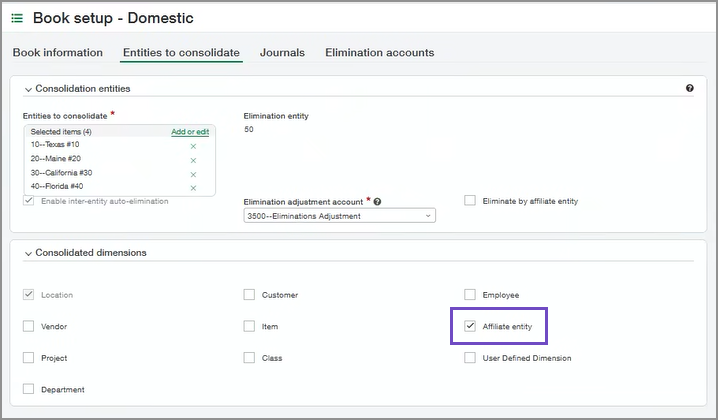
Task: Collapse the Consolidation entities section
Action: (28, 89)
